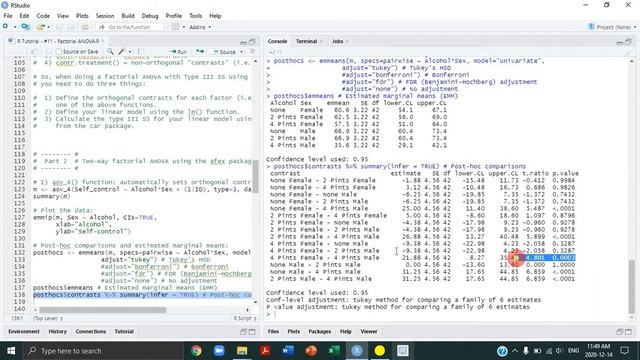640x360 pixels.
Task: Open Google Chrome from the taskbar
Action: (196, 351)
